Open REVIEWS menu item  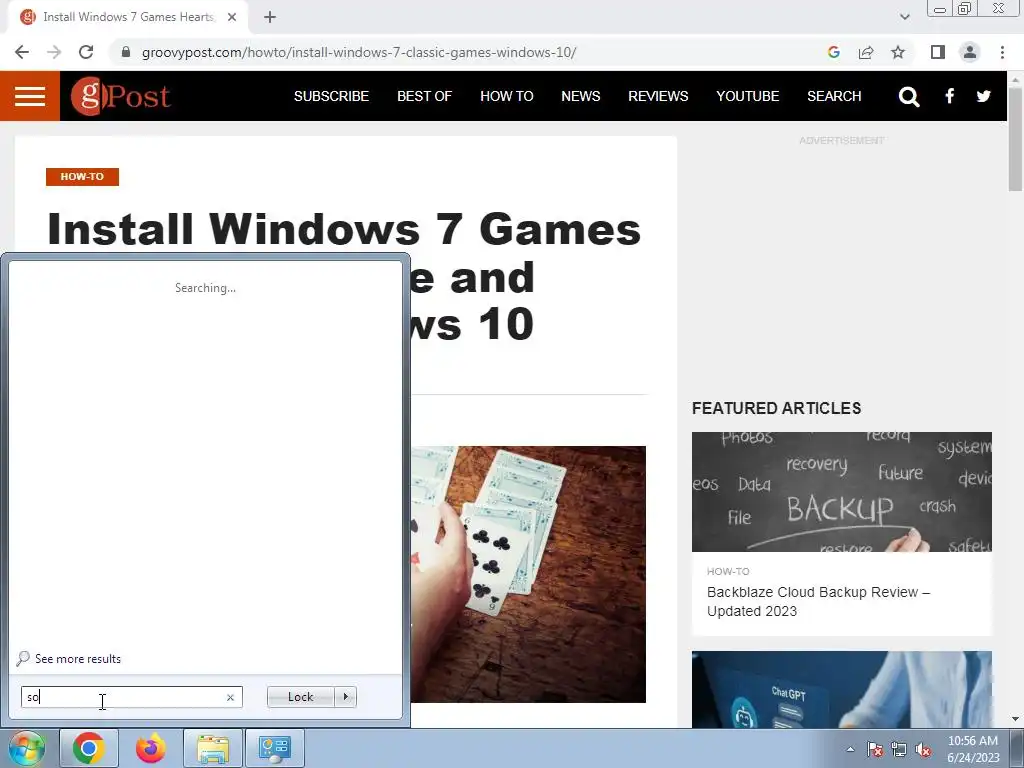658,96
